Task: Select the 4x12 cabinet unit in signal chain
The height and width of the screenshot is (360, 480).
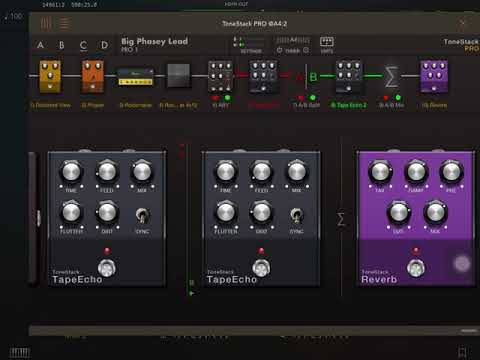Action: coord(178,76)
